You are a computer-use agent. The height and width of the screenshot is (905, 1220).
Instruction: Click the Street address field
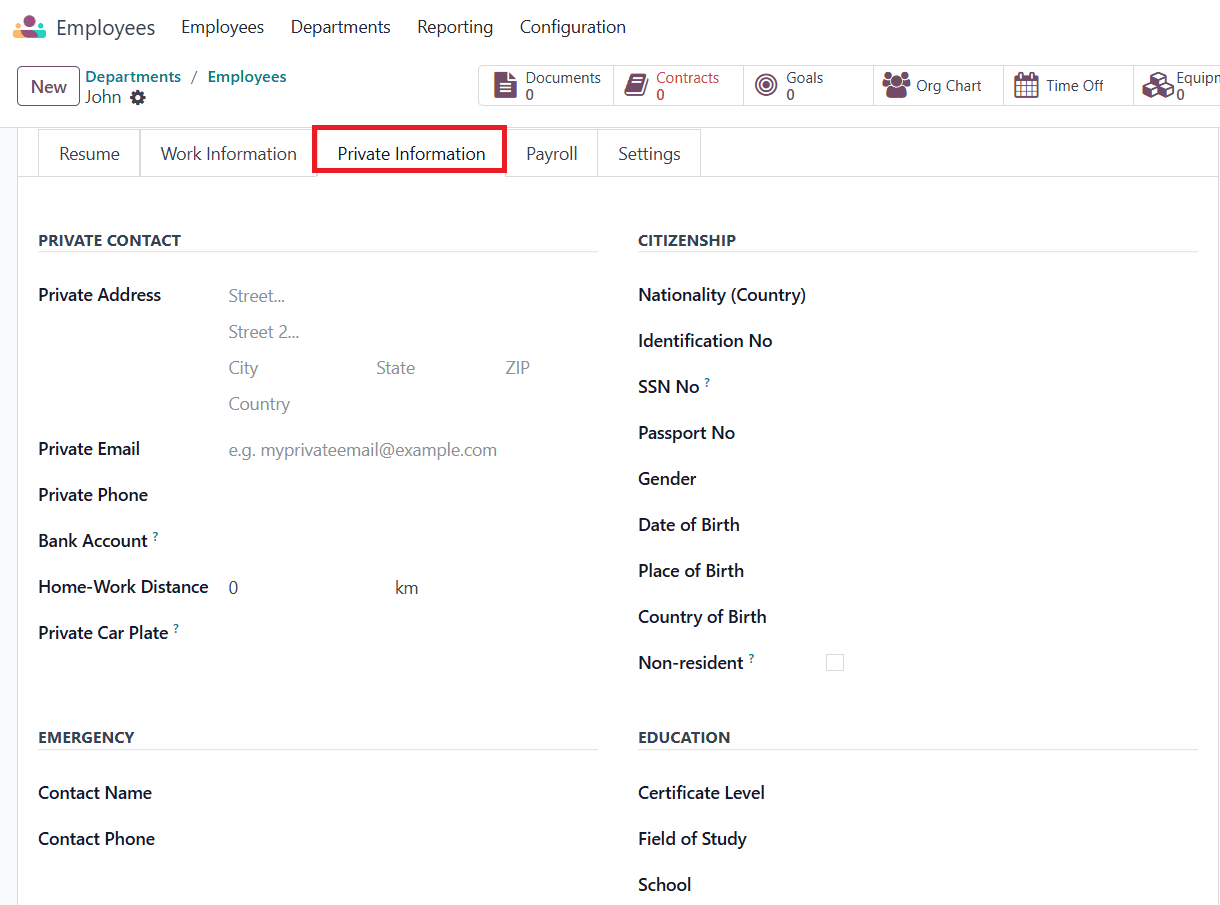point(413,296)
